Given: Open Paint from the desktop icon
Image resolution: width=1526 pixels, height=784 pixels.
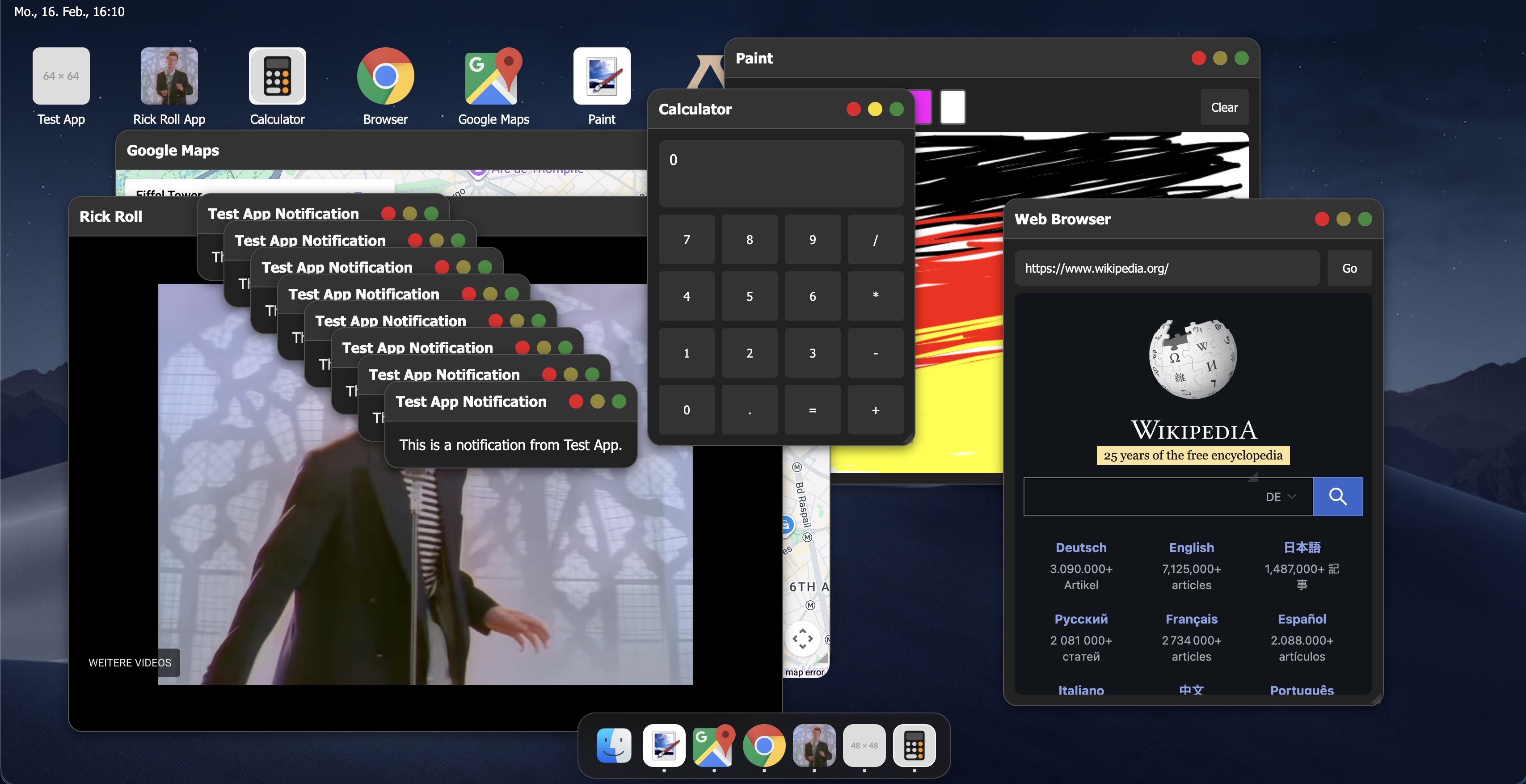Looking at the screenshot, I should point(601,77).
